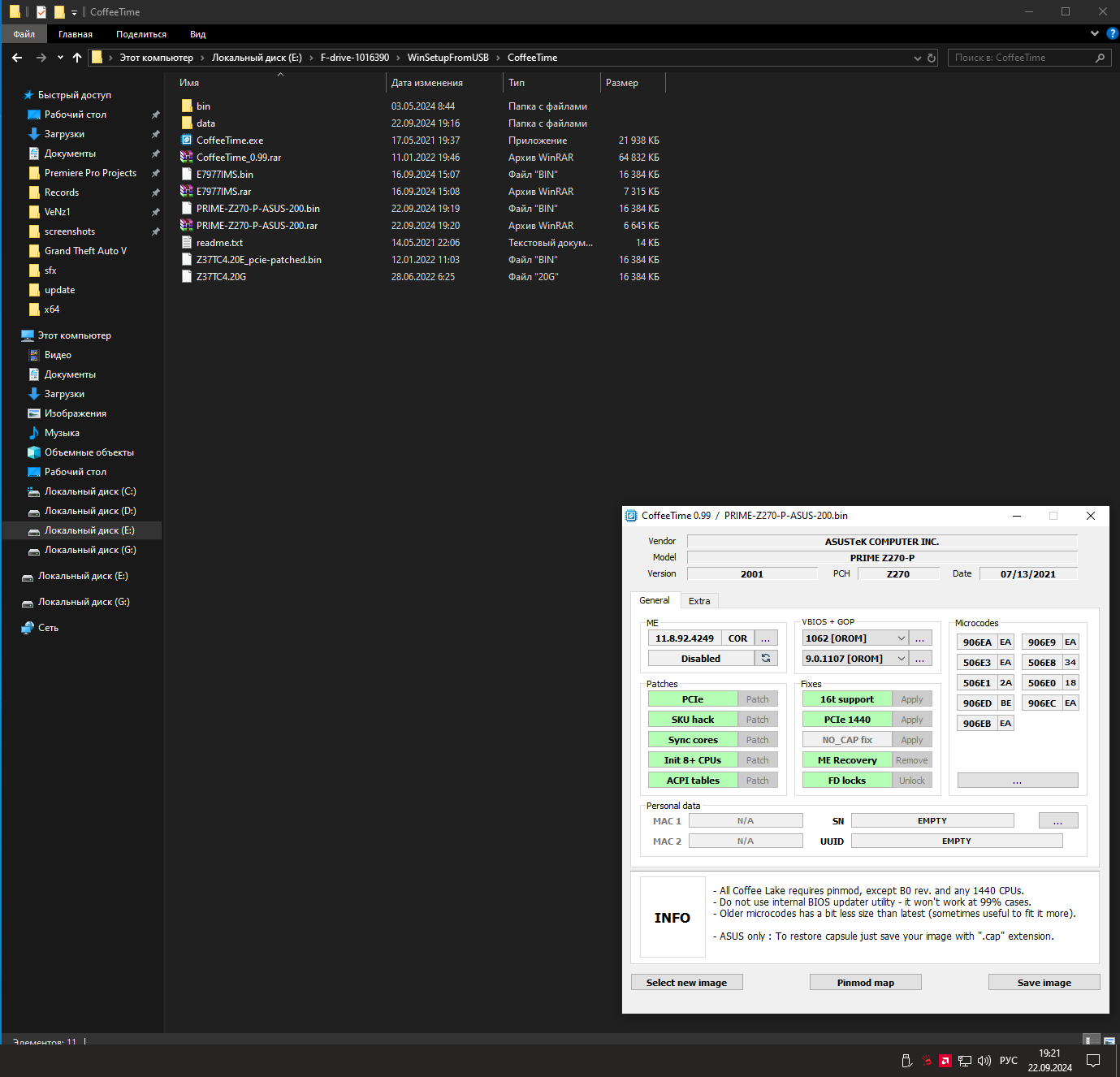Select Локальный диск (C:) in the sidebar
This screenshot has width=1120, height=1077.
tap(90, 491)
